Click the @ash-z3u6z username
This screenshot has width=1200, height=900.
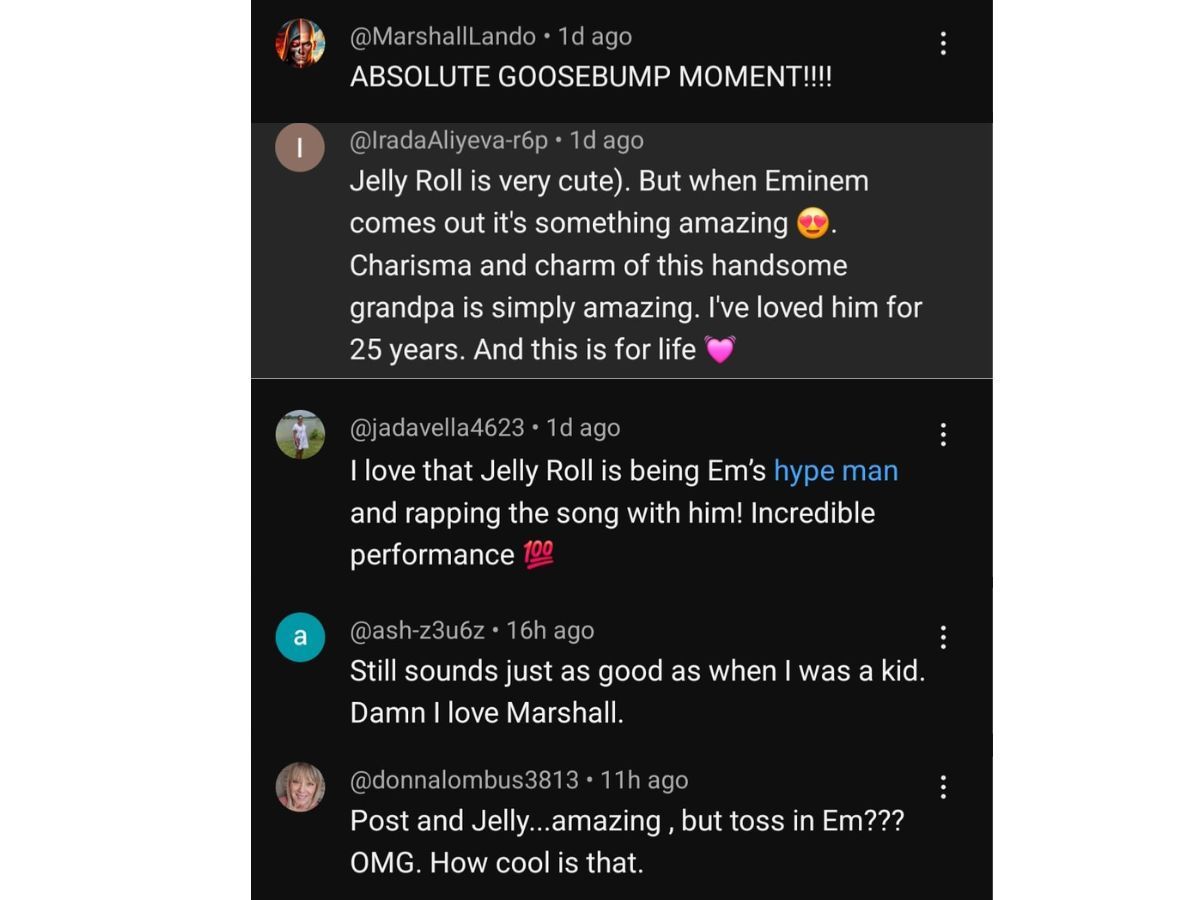[417, 631]
